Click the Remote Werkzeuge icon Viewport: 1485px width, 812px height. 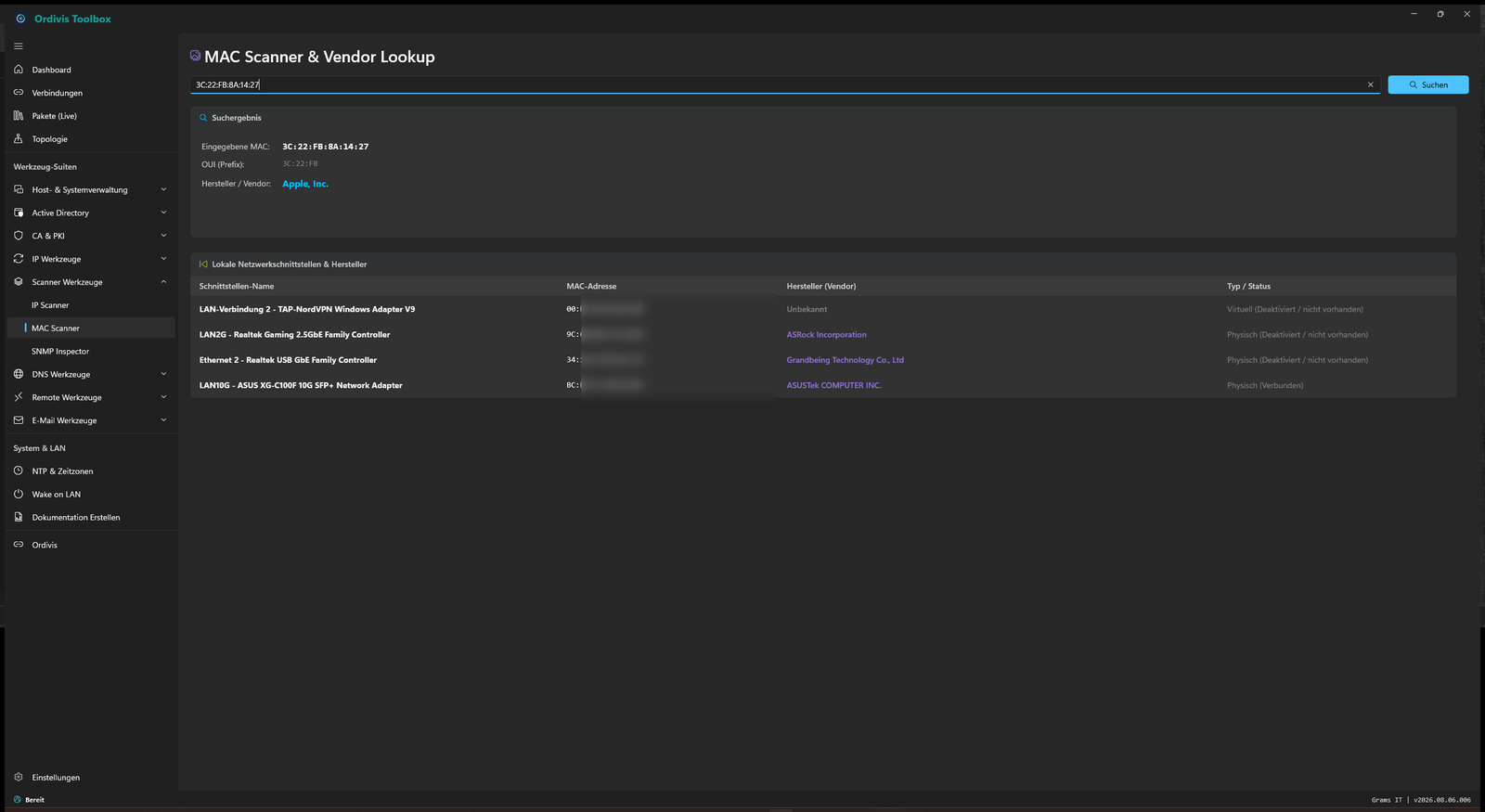pyautogui.click(x=19, y=397)
